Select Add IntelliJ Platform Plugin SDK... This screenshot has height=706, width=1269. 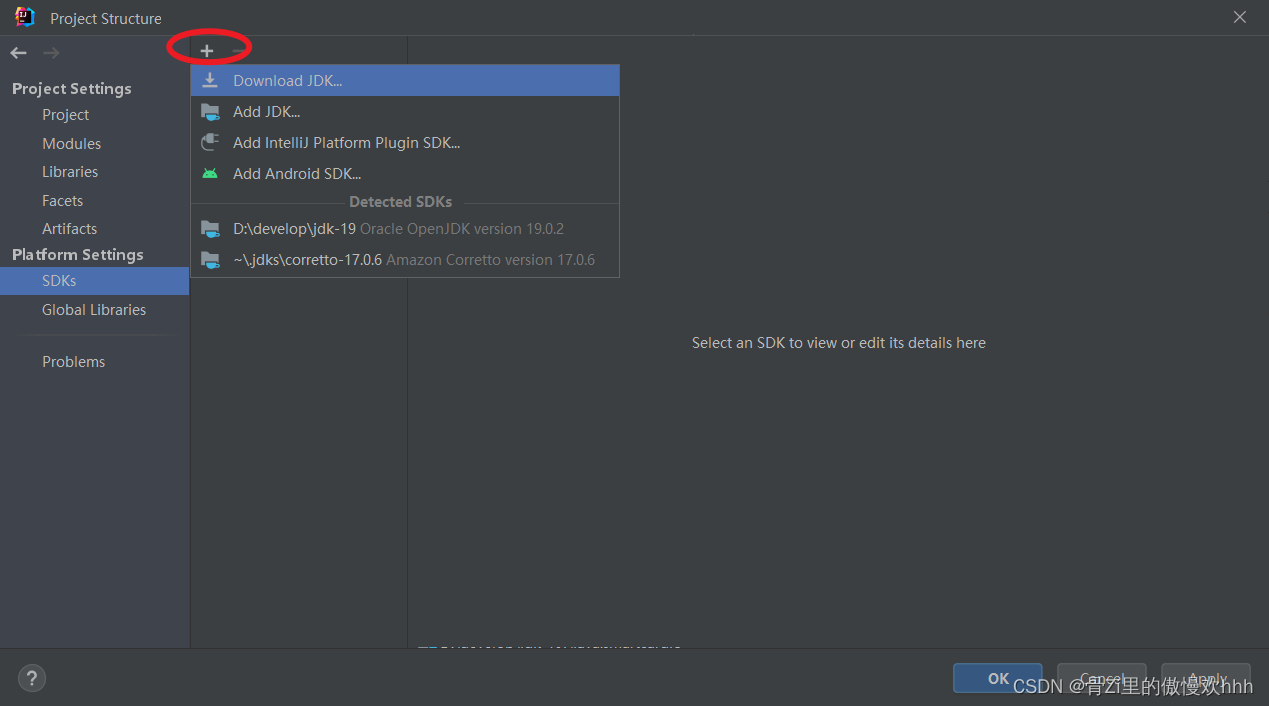405,143
